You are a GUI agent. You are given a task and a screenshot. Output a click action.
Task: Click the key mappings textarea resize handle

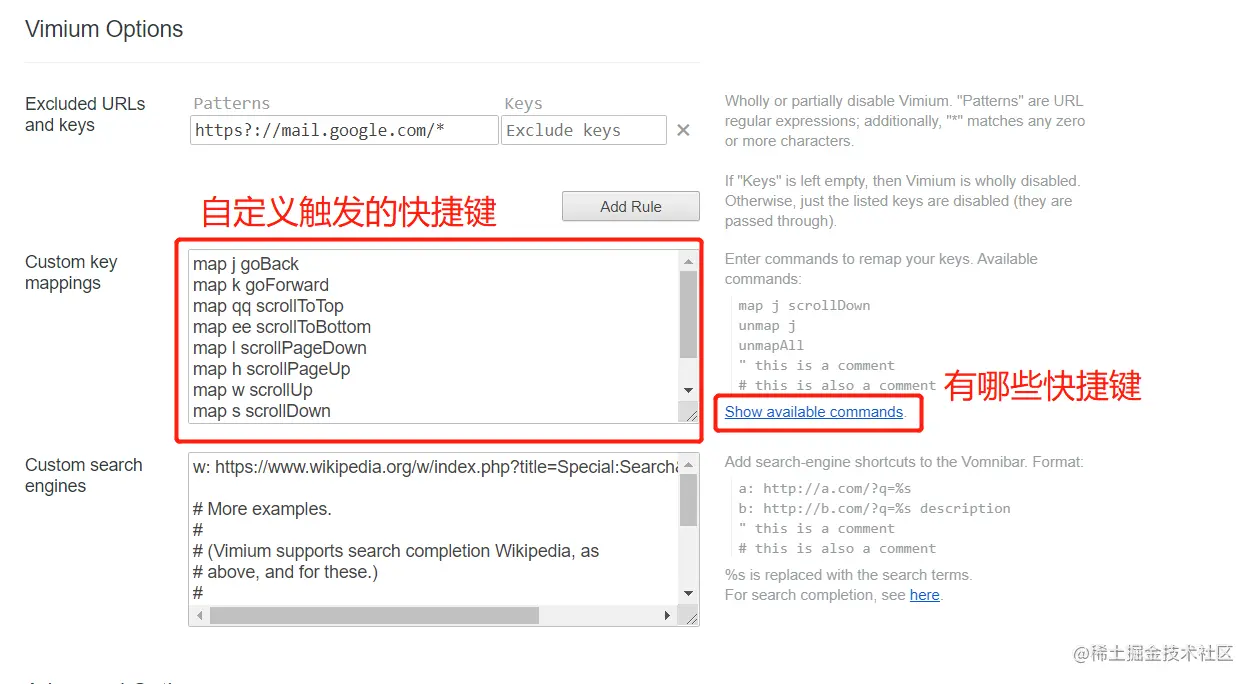coord(689,412)
